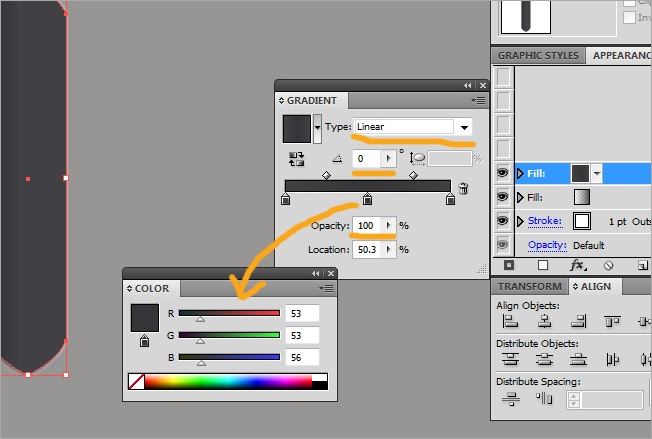This screenshot has width=652, height=439.
Task: Click the Add New Effect fx icon
Action: [x=578, y=265]
